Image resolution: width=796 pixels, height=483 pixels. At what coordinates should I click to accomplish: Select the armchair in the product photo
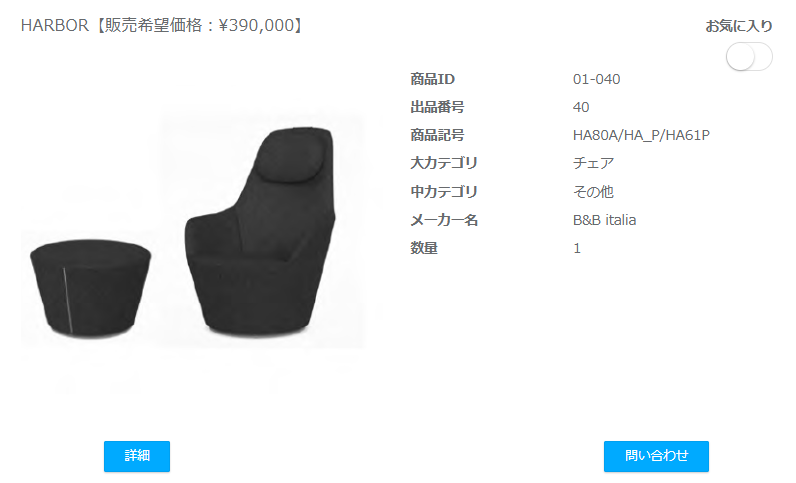tap(260, 231)
